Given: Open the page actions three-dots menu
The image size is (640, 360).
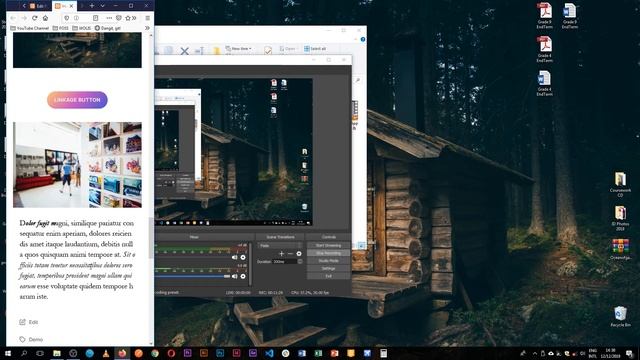Looking at the screenshot, I should coord(109,18).
